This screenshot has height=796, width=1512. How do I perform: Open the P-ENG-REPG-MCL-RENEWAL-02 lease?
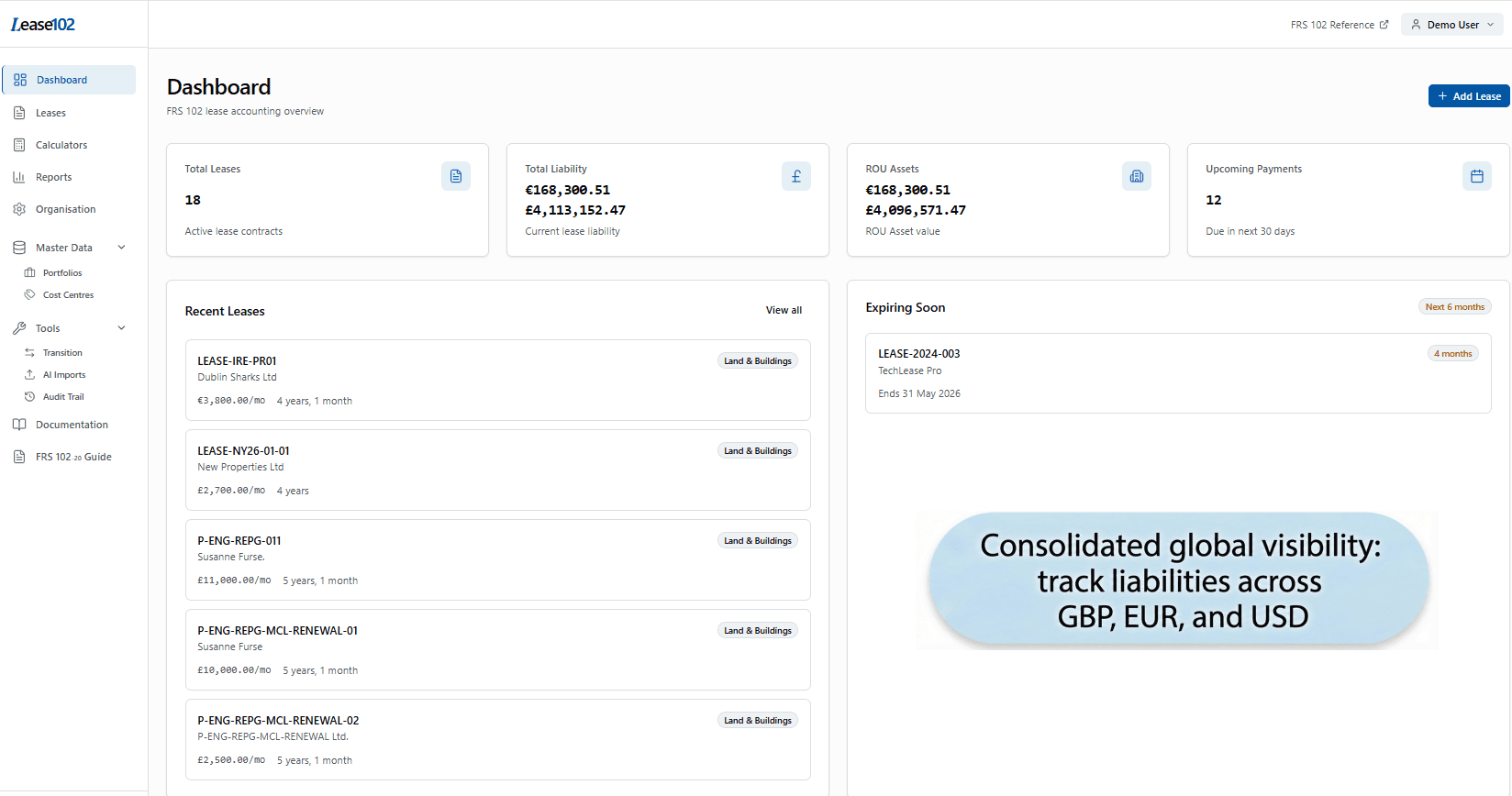pos(498,739)
